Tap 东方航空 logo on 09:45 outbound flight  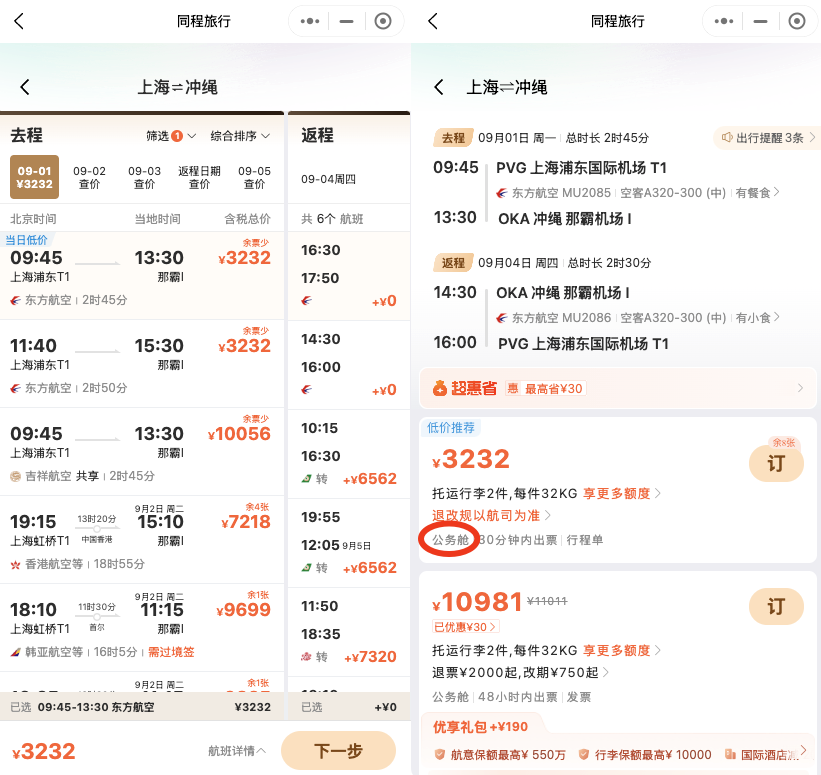[x=16, y=301]
